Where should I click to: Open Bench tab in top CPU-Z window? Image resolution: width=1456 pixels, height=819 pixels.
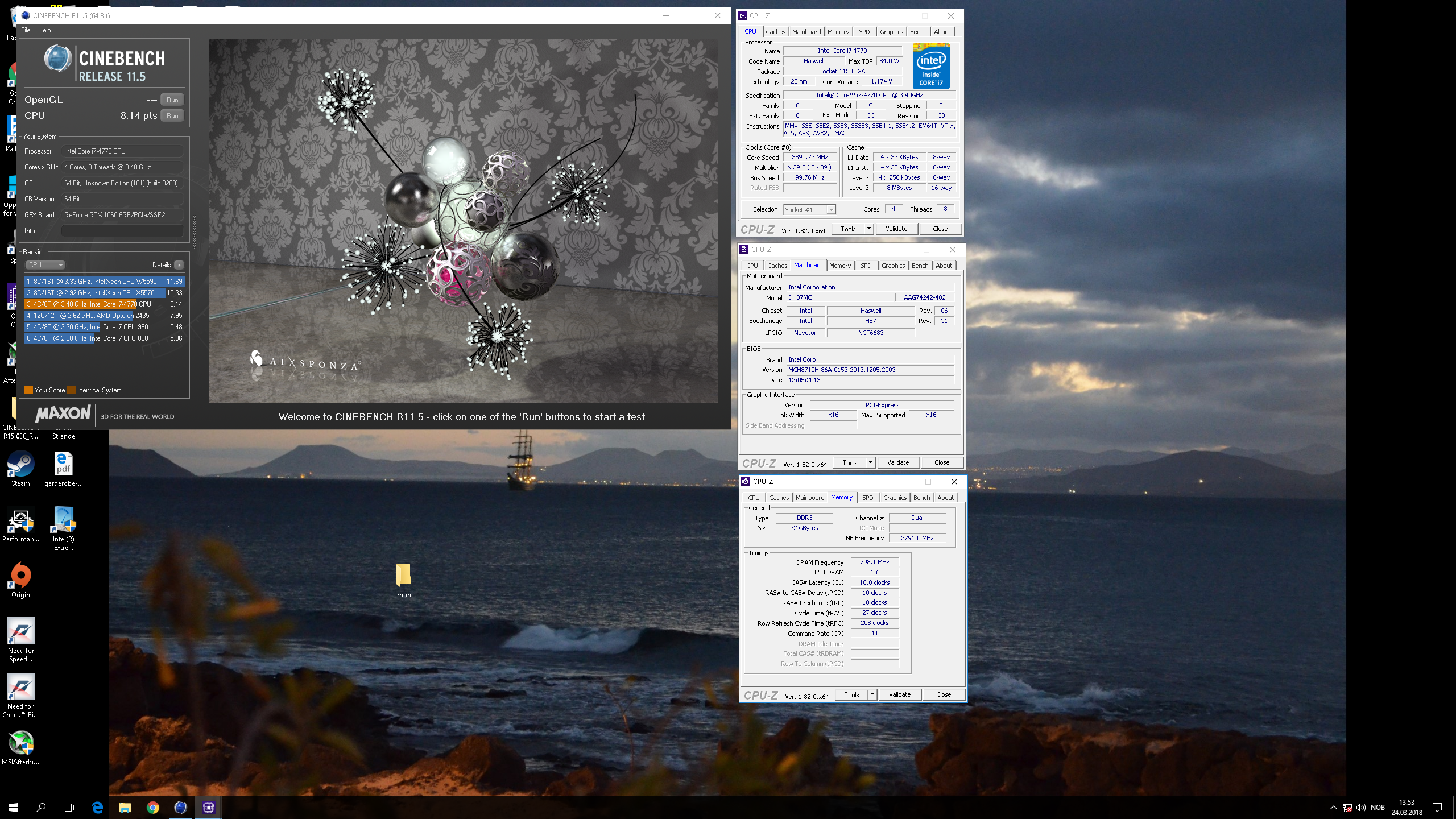pyautogui.click(x=918, y=32)
